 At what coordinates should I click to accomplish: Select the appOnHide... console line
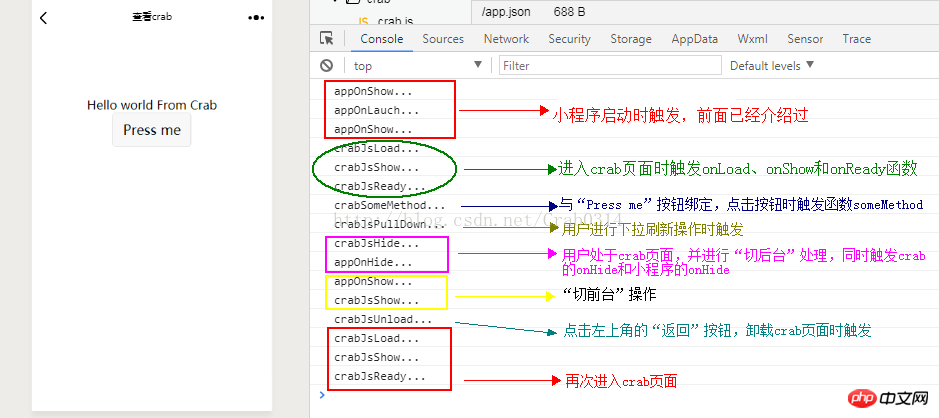(x=373, y=262)
